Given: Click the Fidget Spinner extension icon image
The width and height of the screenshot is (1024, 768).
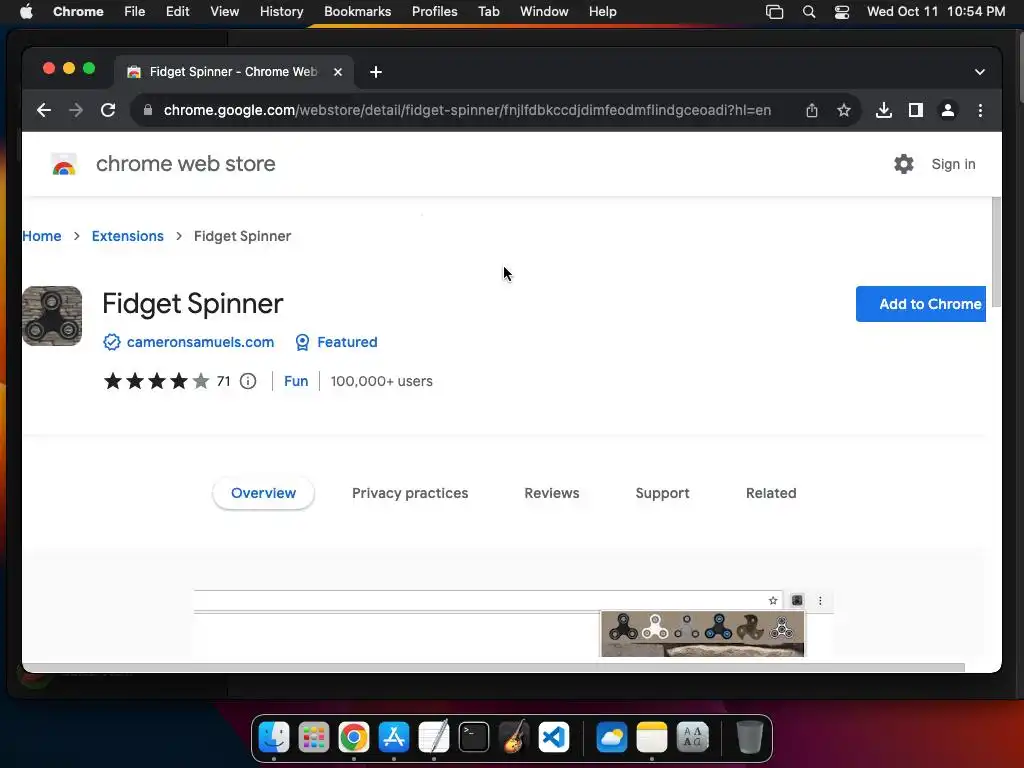Looking at the screenshot, I should (x=52, y=316).
